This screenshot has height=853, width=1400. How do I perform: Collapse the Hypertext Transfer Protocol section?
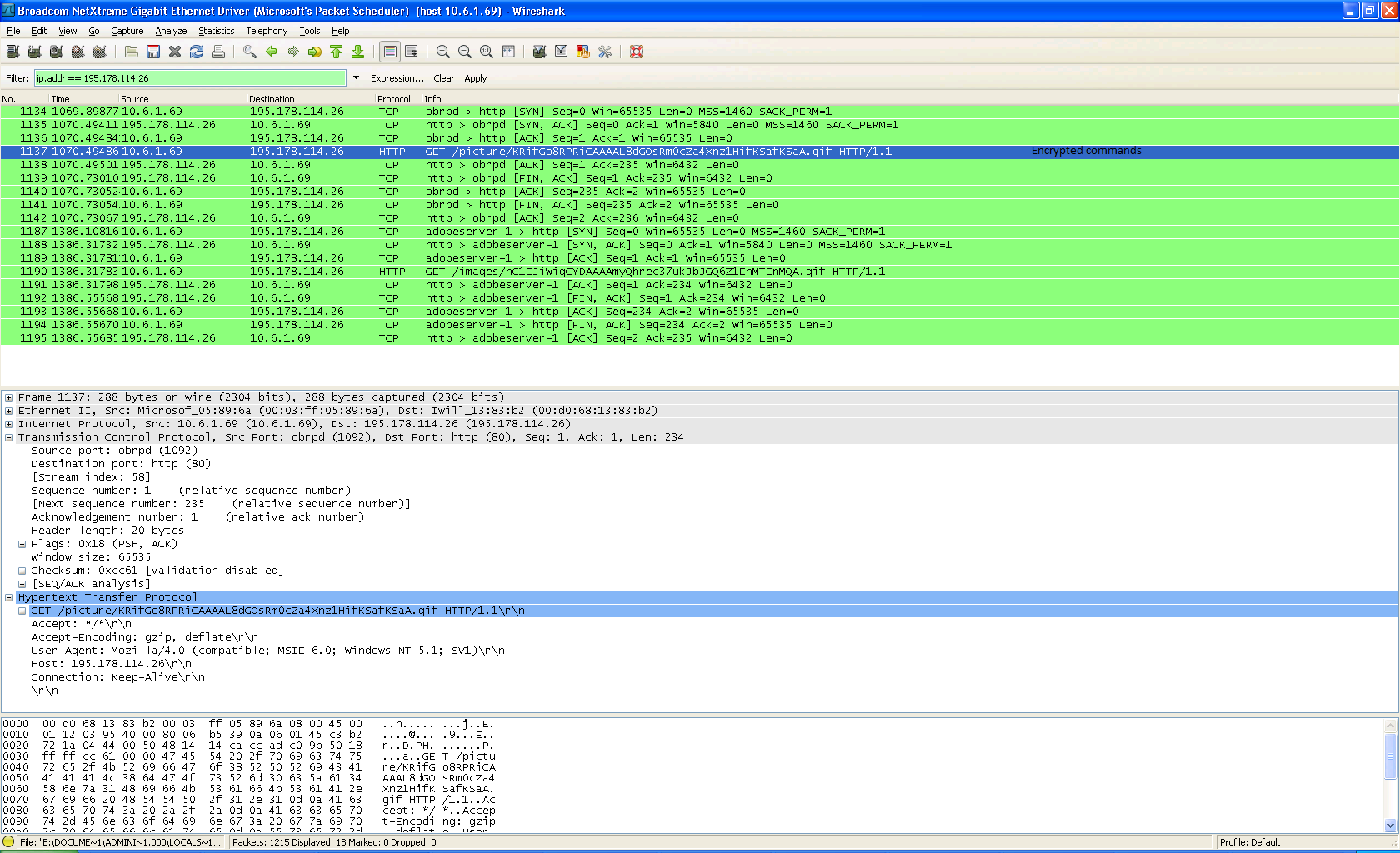(x=9, y=597)
